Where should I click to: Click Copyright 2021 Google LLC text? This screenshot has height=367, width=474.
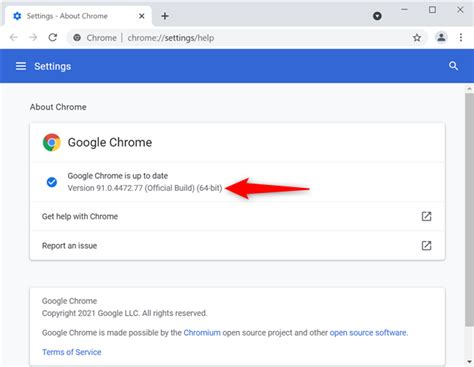pos(124,313)
